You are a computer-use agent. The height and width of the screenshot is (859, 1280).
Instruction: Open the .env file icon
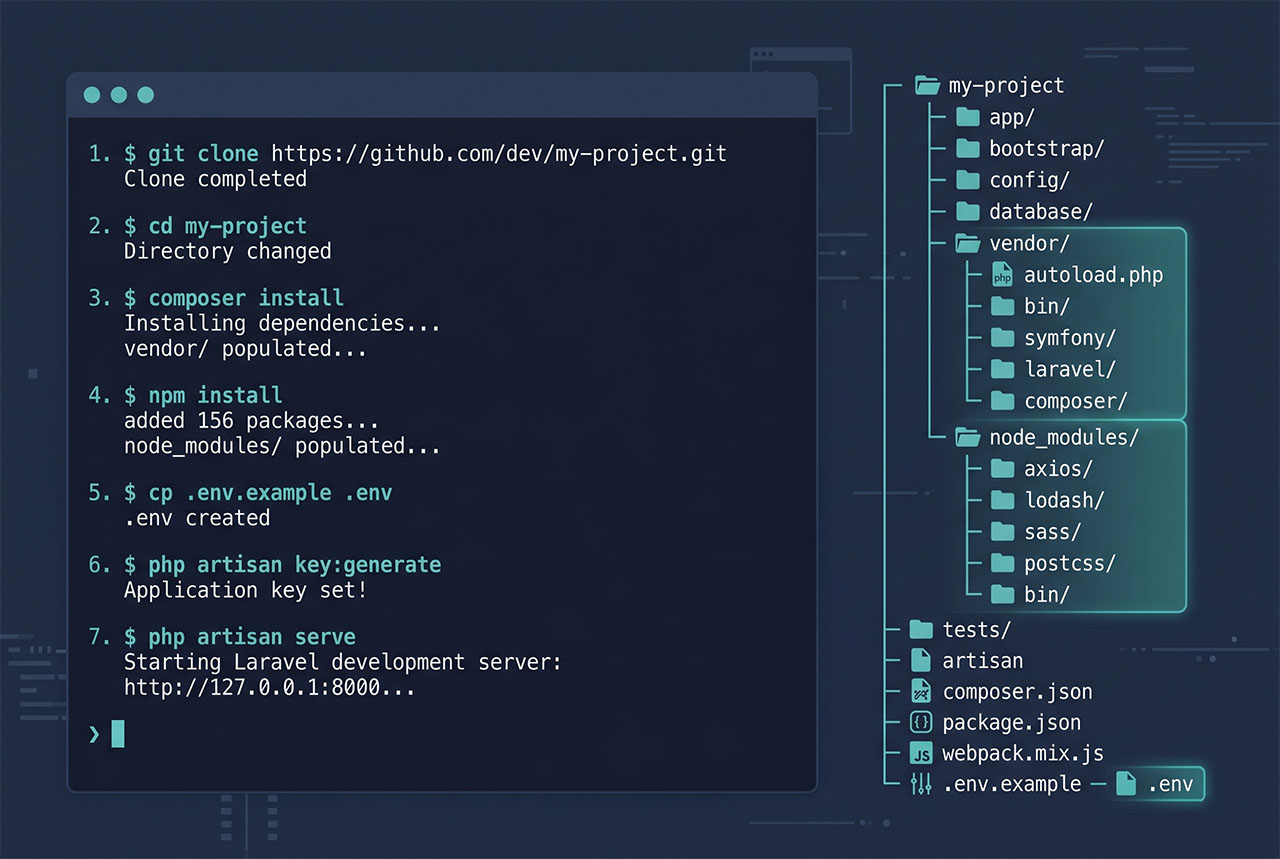coord(1126,784)
